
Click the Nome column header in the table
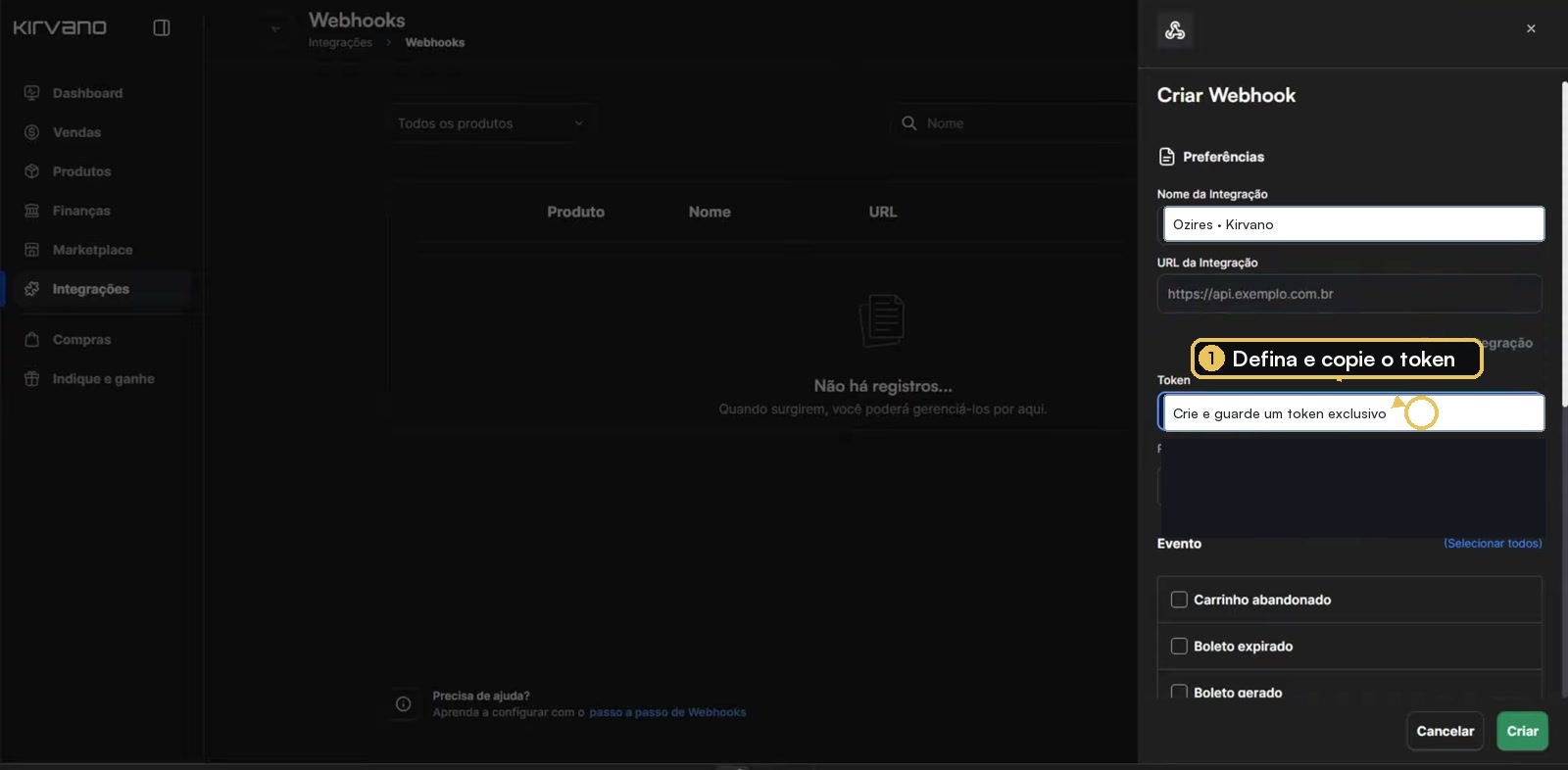(x=710, y=212)
